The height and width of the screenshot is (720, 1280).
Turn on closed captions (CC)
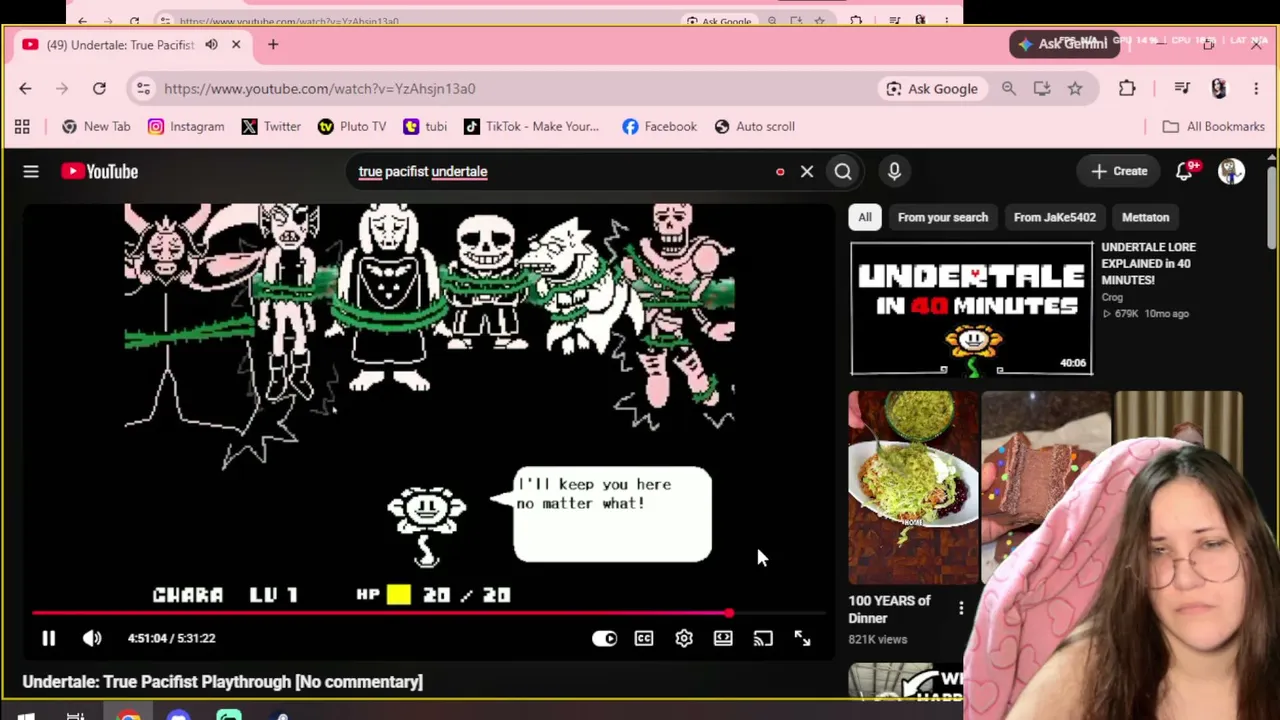[644, 638]
